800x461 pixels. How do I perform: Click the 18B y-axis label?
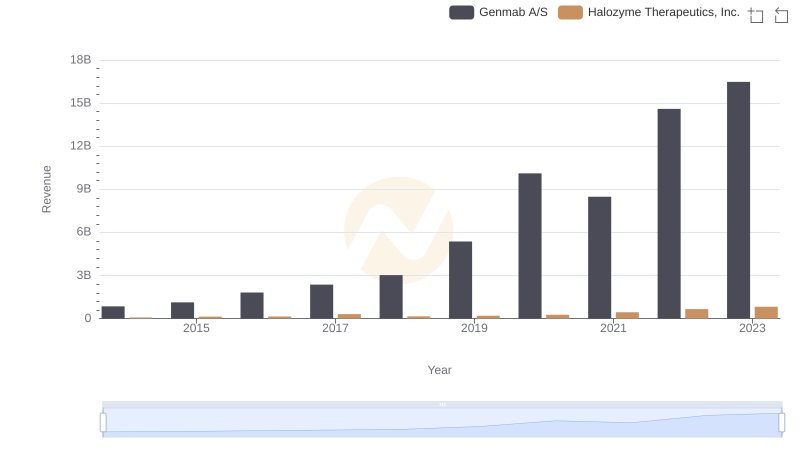tap(81, 60)
